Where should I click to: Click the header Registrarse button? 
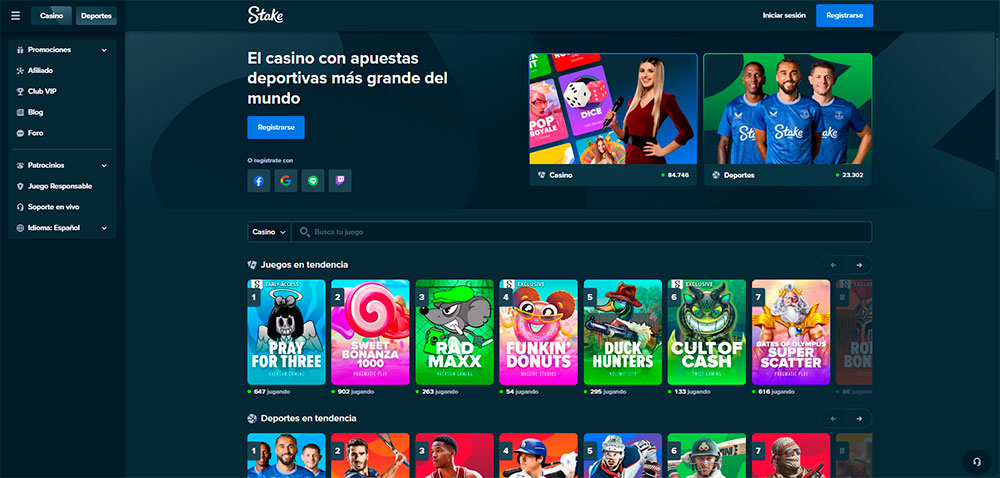pyautogui.click(x=844, y=15)
